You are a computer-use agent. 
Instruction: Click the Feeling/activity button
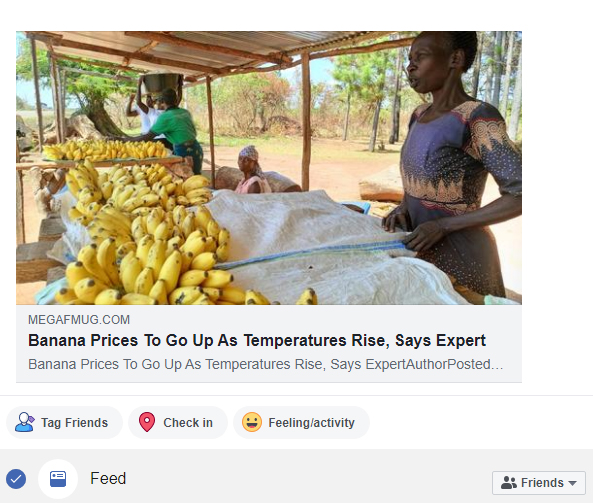point(301,422)
